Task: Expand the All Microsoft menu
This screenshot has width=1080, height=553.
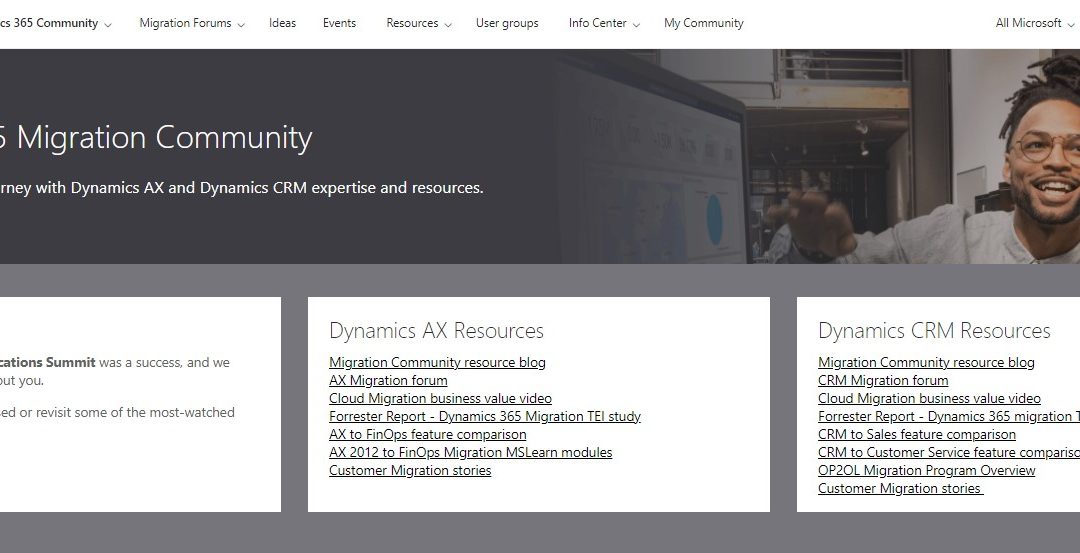Action: 1035,23
